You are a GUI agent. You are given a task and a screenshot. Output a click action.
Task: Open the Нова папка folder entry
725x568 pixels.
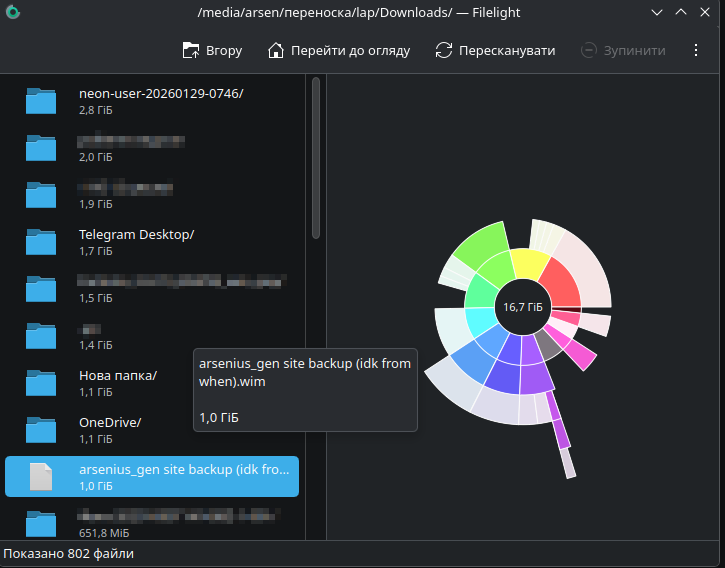[x=117, y=376]
